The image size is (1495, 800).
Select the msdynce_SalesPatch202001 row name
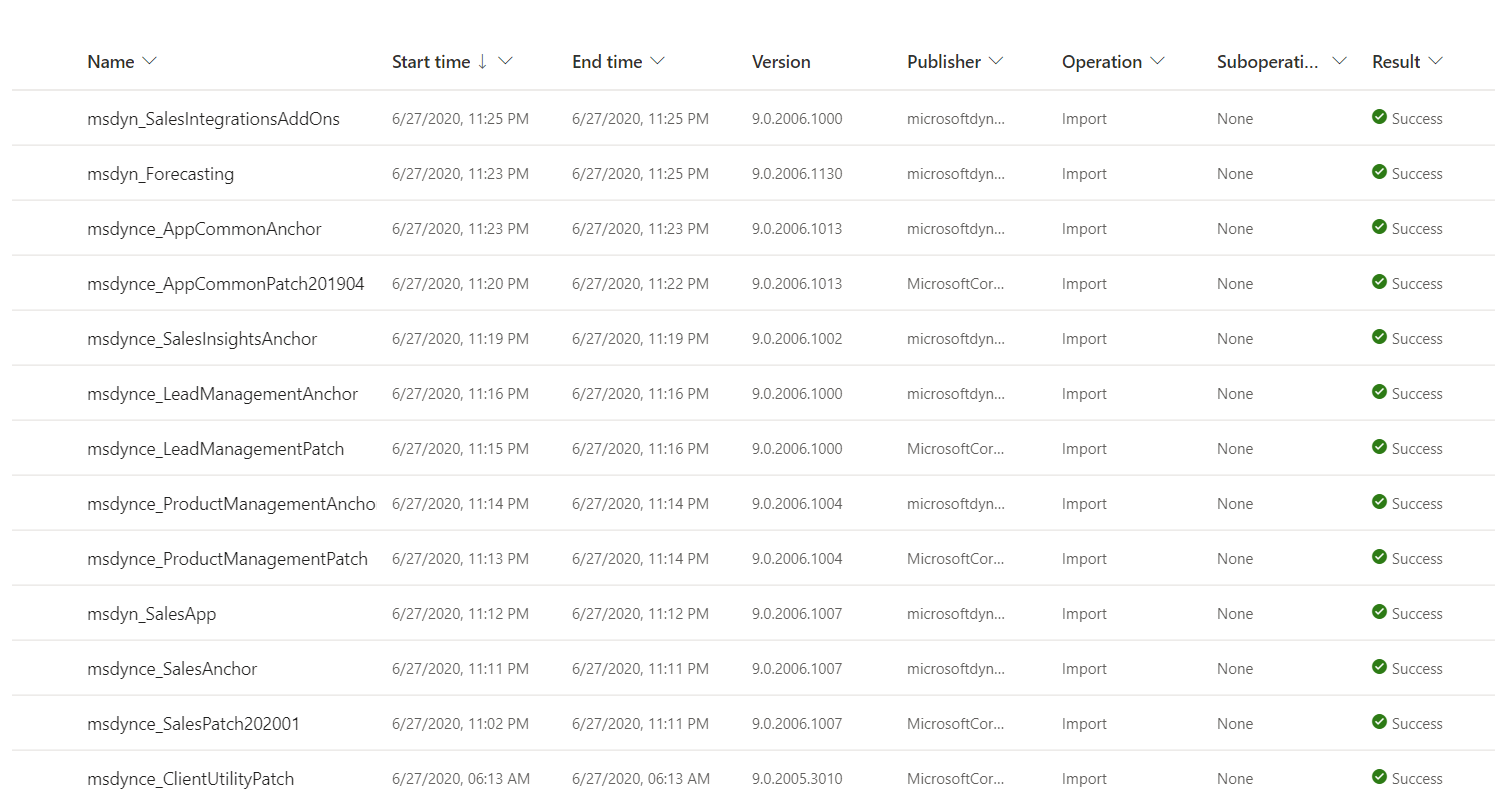point(193,724)
